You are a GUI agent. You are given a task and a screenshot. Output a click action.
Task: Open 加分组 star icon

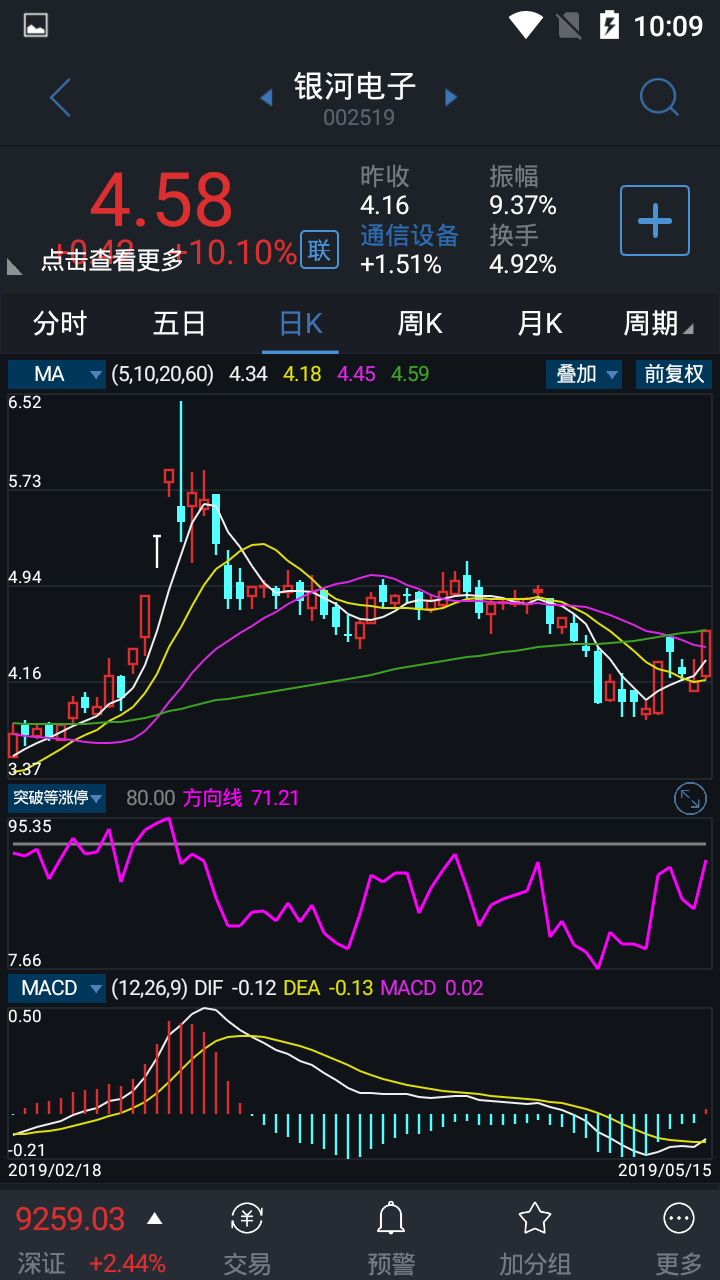(x=535, y=1233)
